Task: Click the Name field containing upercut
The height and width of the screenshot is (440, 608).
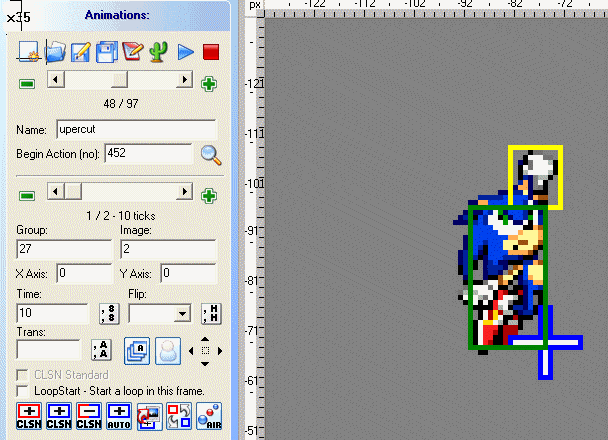Action: pos(136,129)
